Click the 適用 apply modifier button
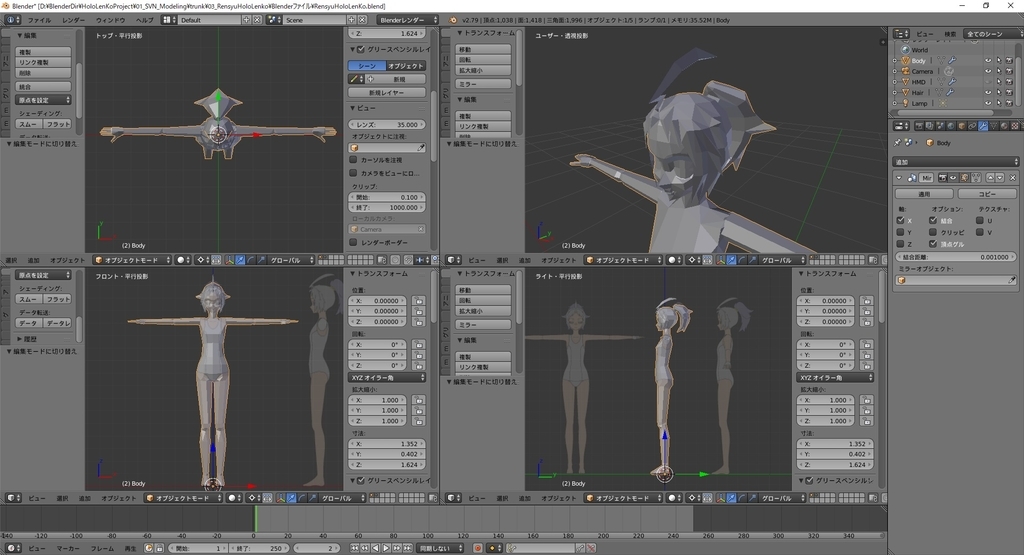 point(923,194)
